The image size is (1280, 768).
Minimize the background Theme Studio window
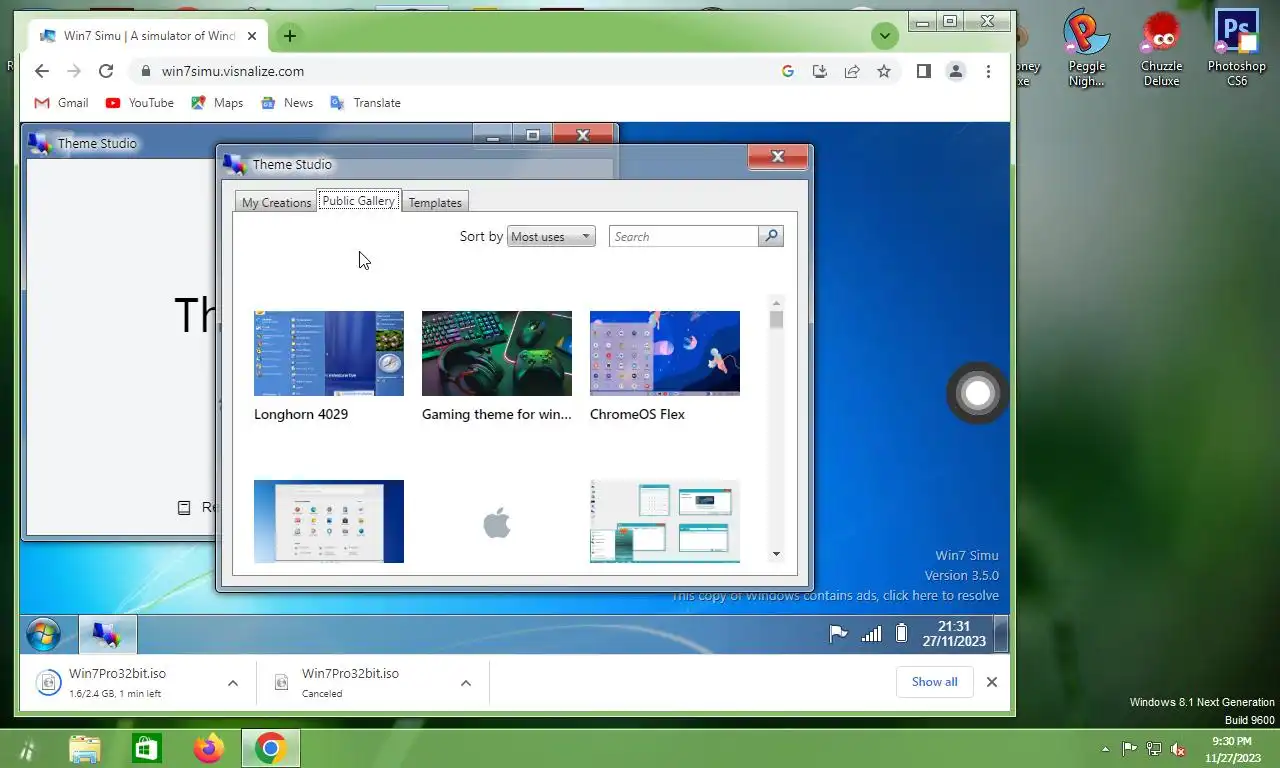tap(492, 135)
